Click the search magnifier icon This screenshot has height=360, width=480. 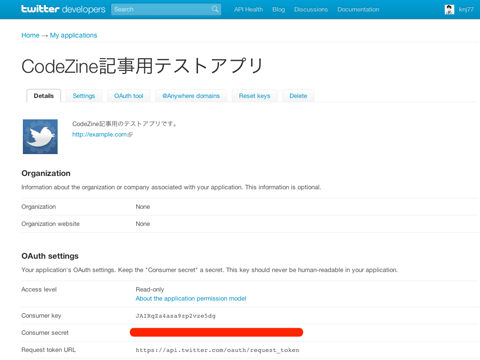pos(215,9)
